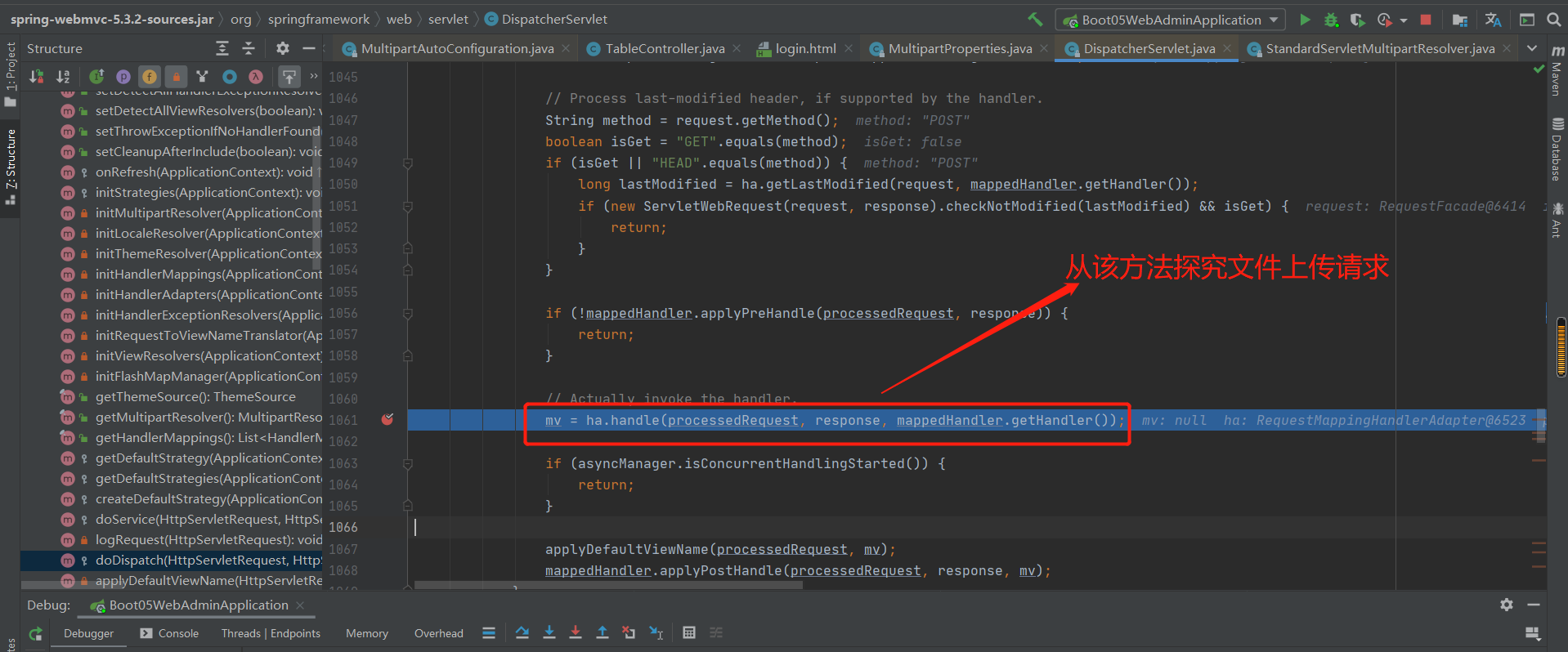The height and width of the screenshot is (652, 1568).
Task: Open the Overhead tab
Action: (x=438, y=633)
